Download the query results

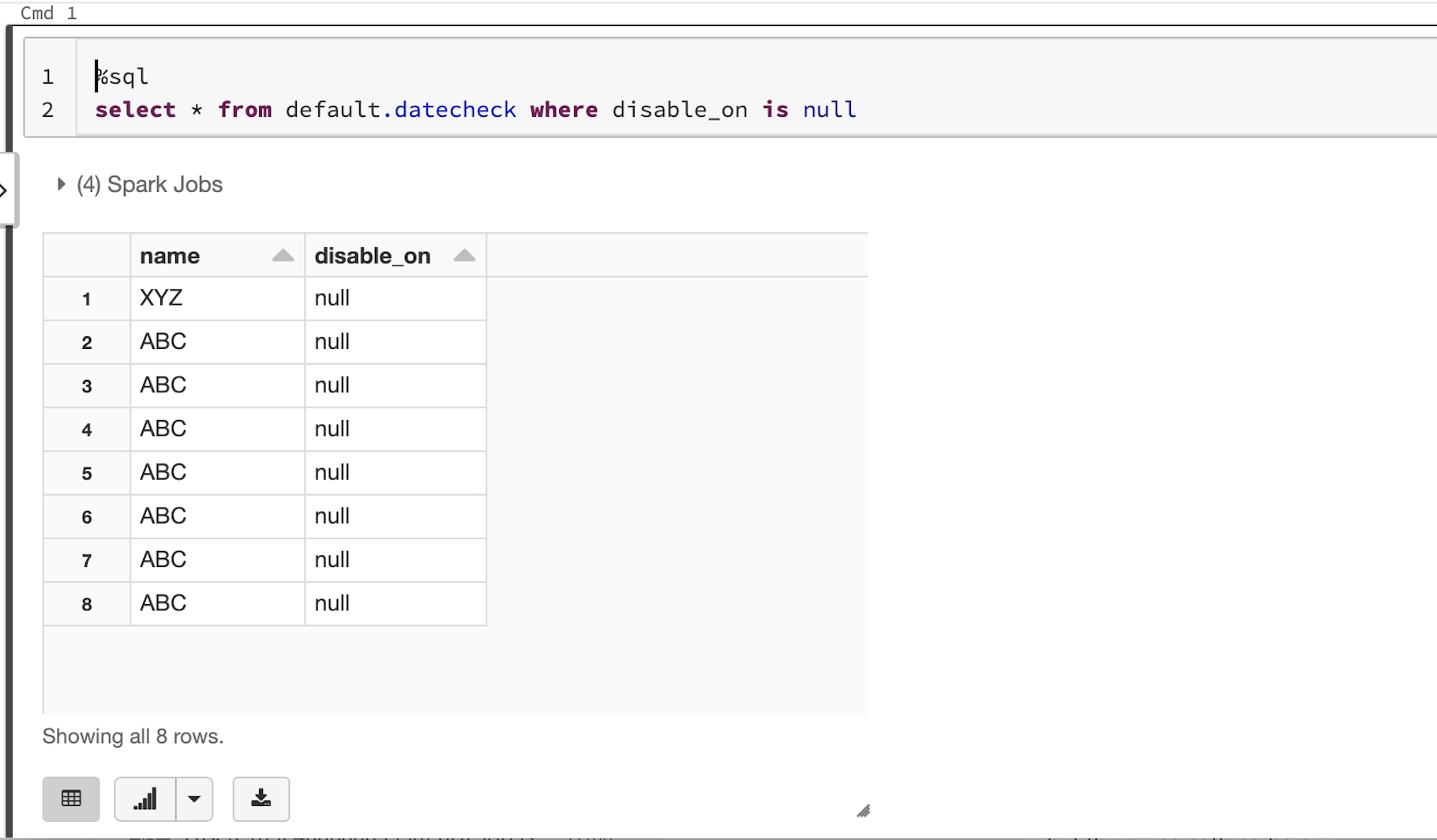point(261,799)
